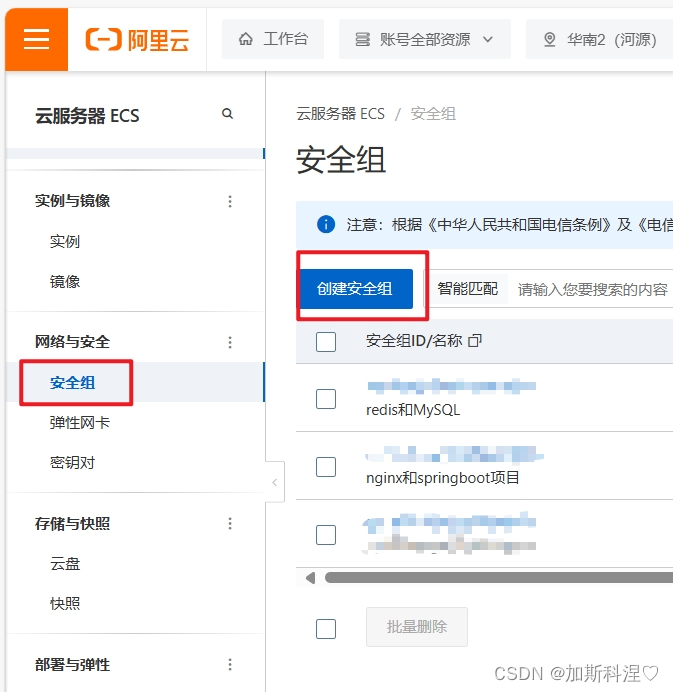Screen dimensions: 673x692
Task: Expand the 账号全部资源 dropdown
Action: click(425, 39)
